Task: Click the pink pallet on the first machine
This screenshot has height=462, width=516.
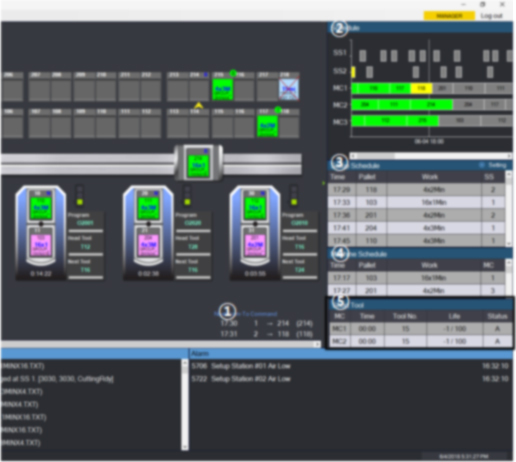Action: (41, 245)
